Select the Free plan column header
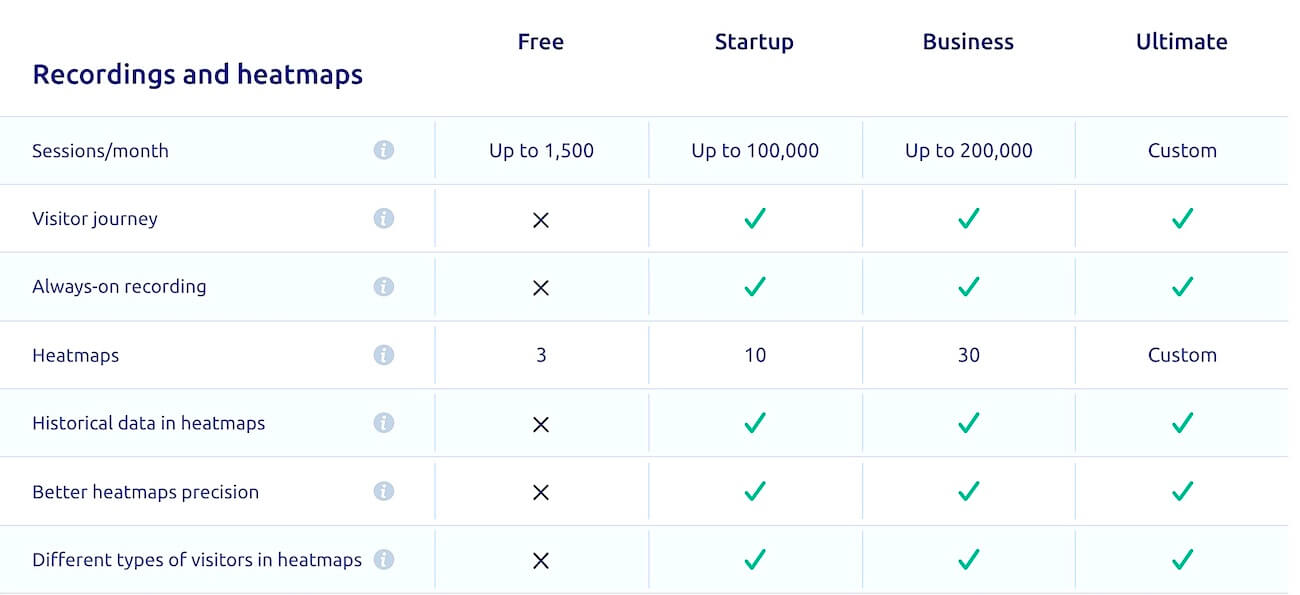Image resolution: width=1300 pixels, height=595 pixels. pos(541,42)
